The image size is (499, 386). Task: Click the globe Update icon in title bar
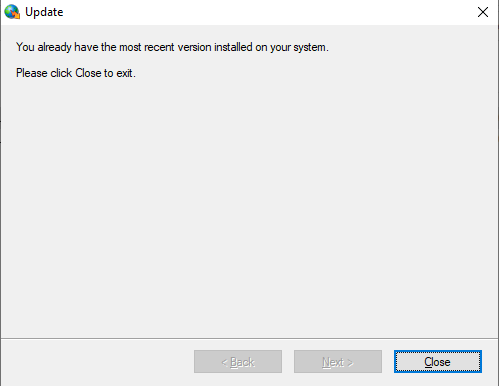(12, 12)
